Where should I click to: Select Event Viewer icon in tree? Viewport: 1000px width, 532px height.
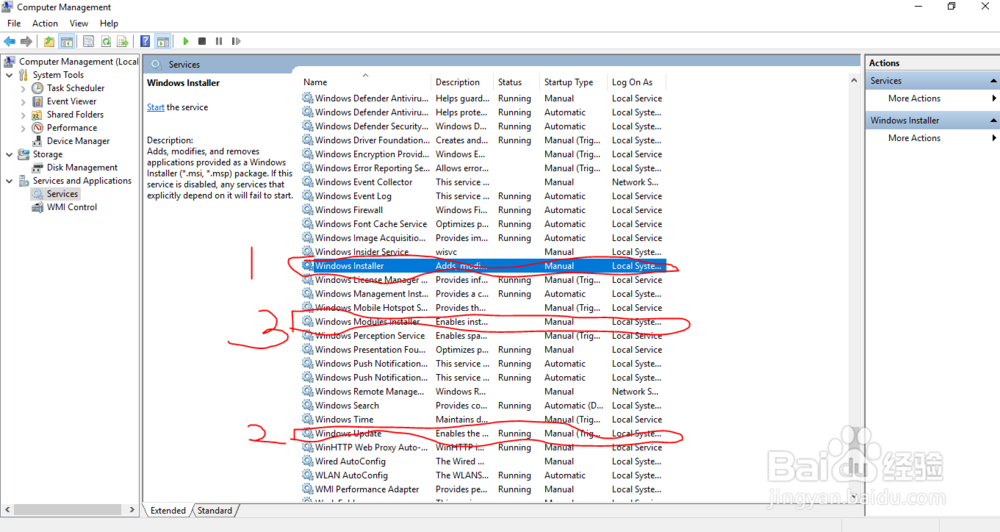(x=38, y=101)
